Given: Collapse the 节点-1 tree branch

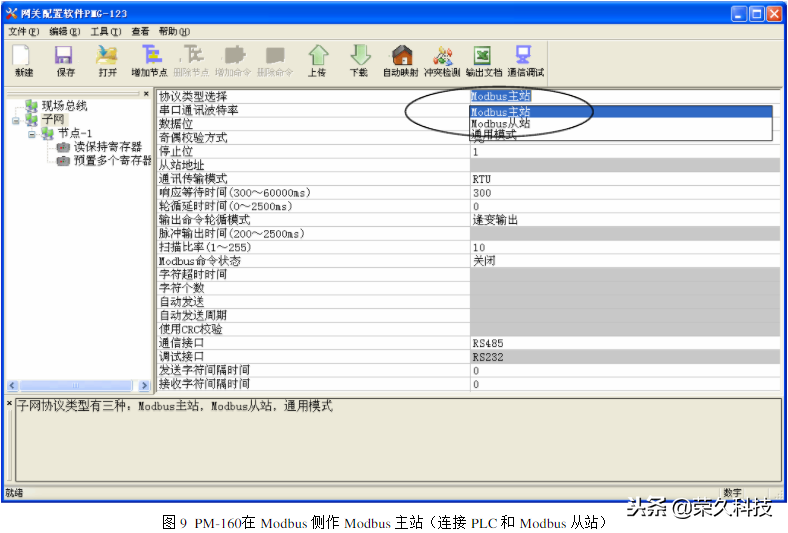Looking at the screenshot, I should pos(32,134).
